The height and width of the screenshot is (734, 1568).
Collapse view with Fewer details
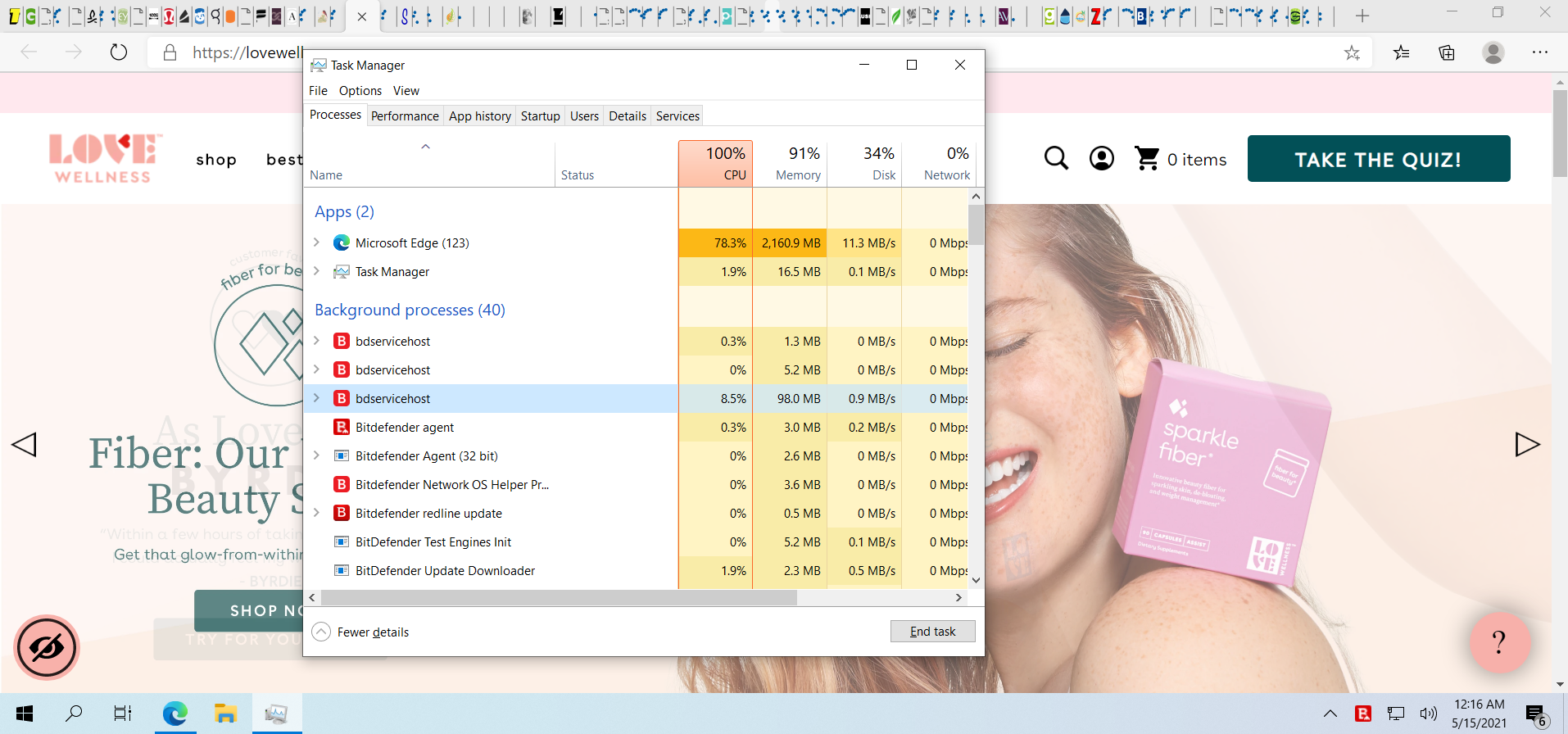click(373, 632)
